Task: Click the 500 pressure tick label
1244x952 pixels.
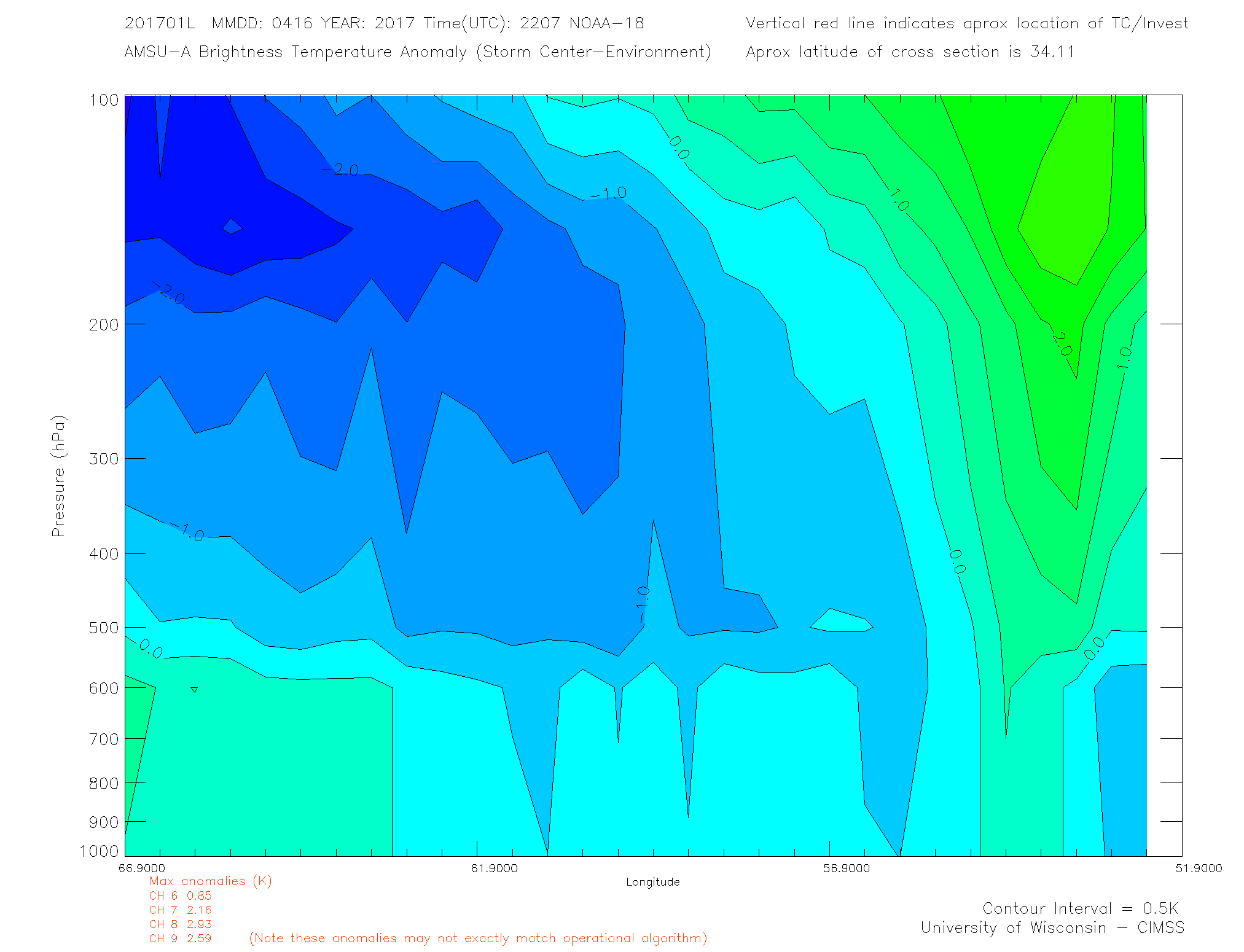Action: pyautogui.click(x=104, y=628)
